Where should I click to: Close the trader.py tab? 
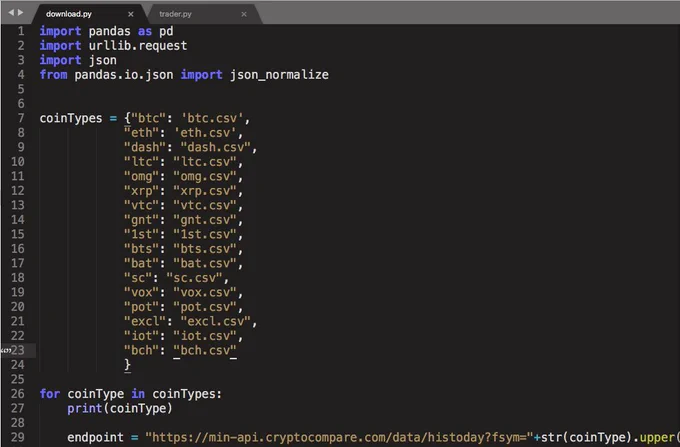(x=244, y=14)
